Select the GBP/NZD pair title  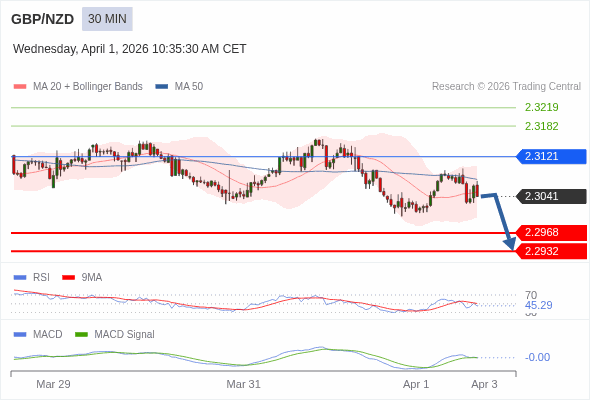click(x=43, y=19)
